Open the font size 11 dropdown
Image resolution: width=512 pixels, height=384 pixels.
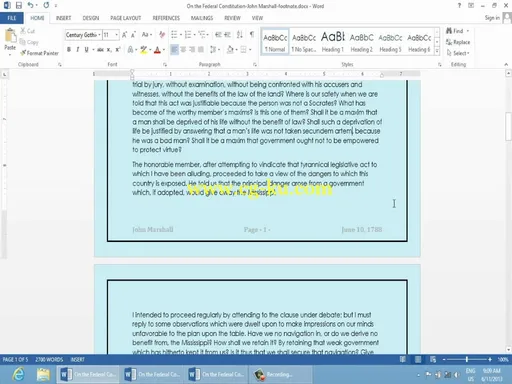click(x=117, y=35)
